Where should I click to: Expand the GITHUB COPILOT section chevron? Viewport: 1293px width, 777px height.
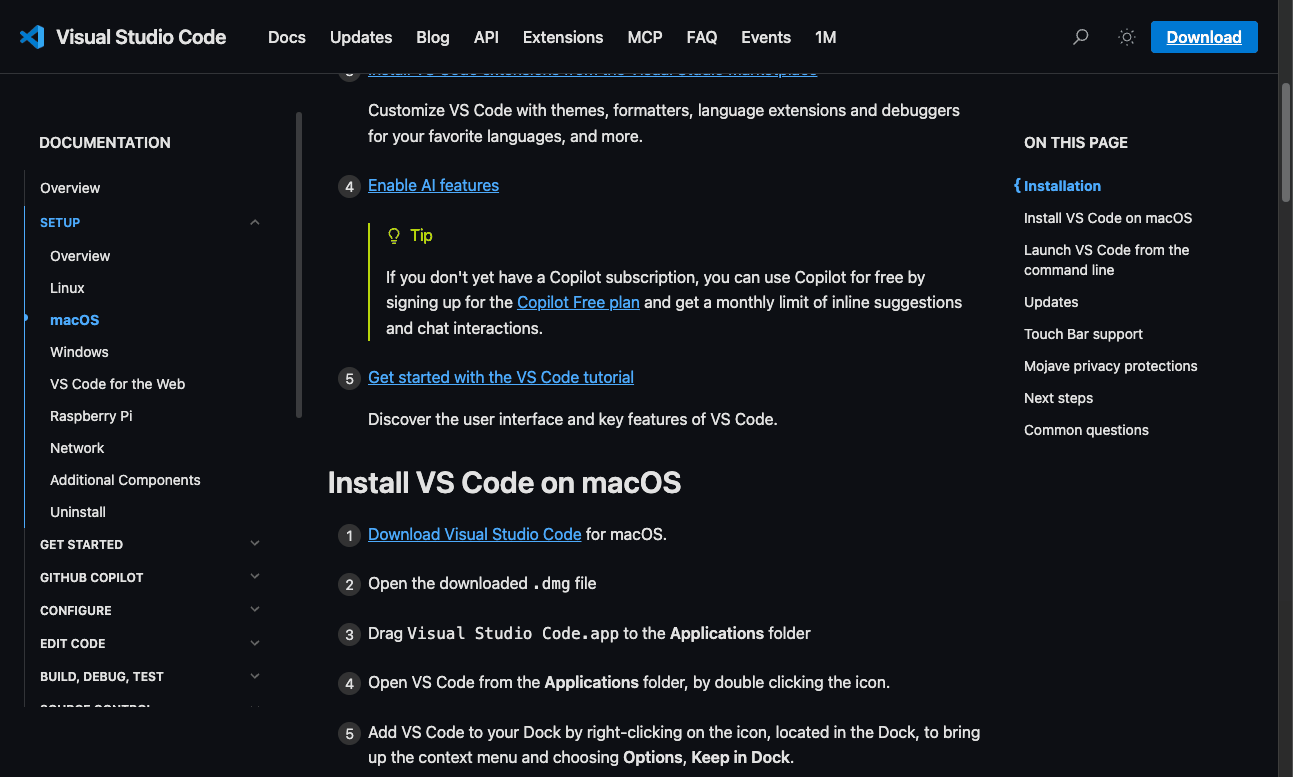[255, 577]
